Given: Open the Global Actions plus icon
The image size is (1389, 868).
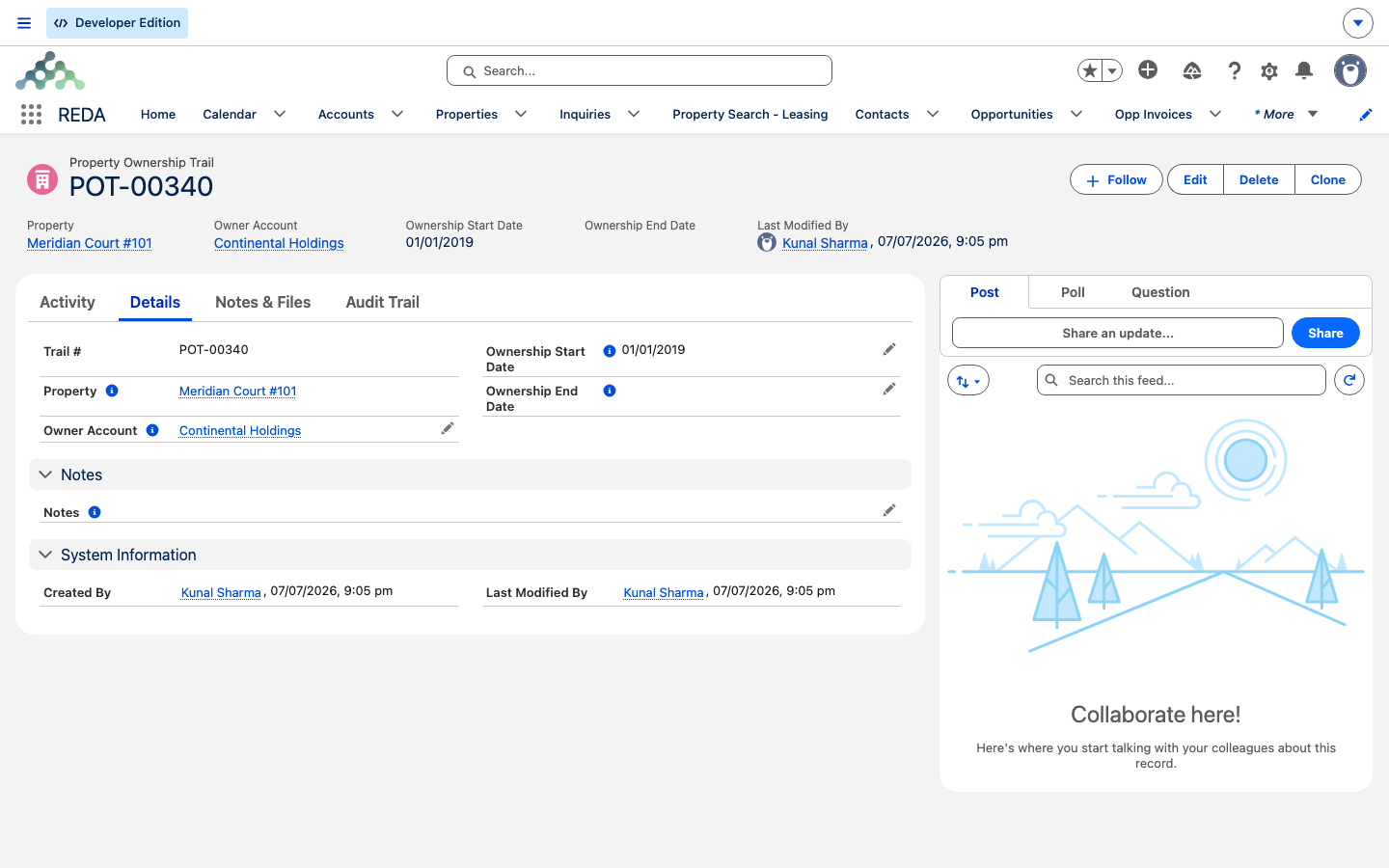Looking at the screenshot, I should point(1148,69).
